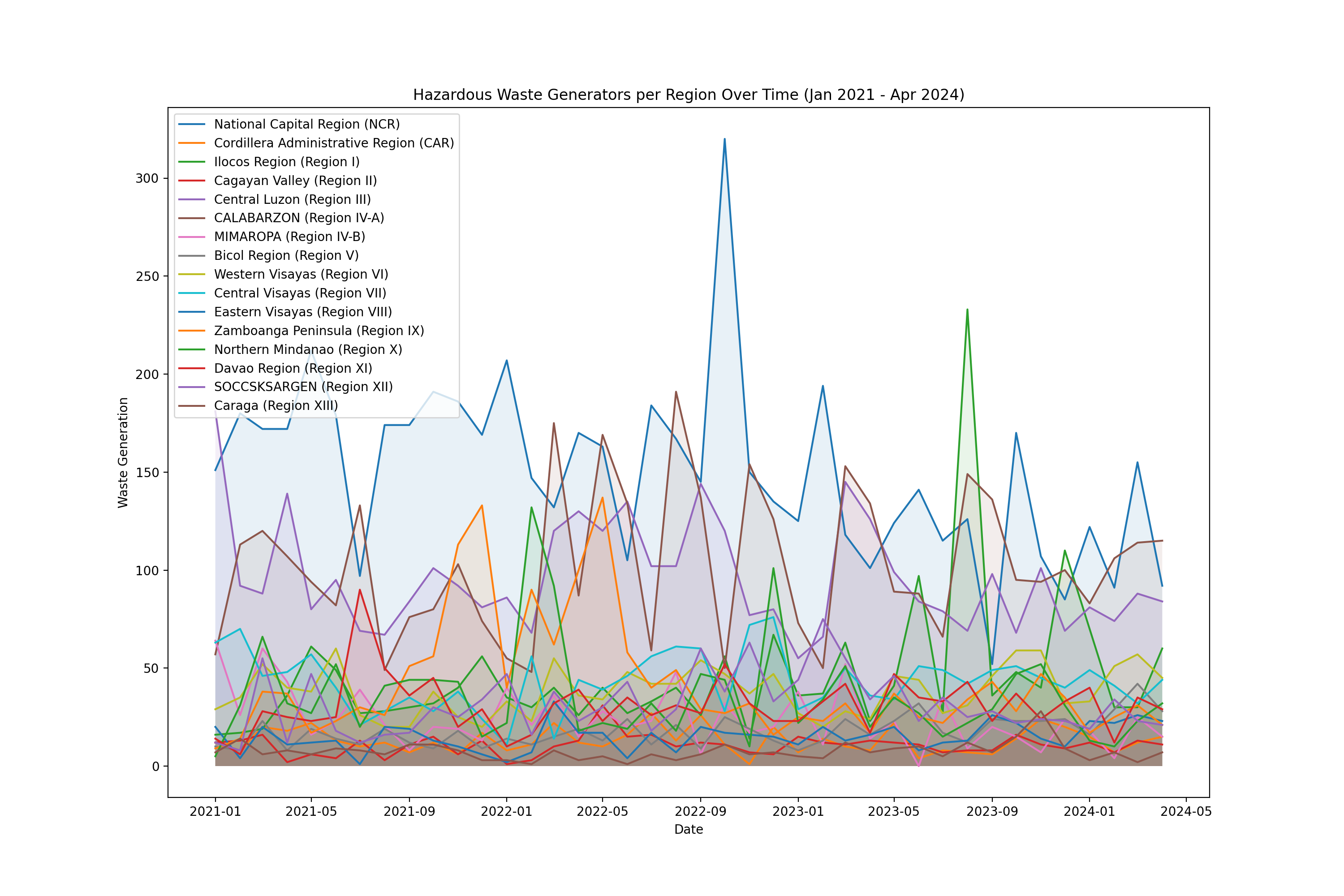The height and width of the screenshot is (896, 1344).
Task: Click the blue line swatch for NCR
Action: tap(191, 124)
